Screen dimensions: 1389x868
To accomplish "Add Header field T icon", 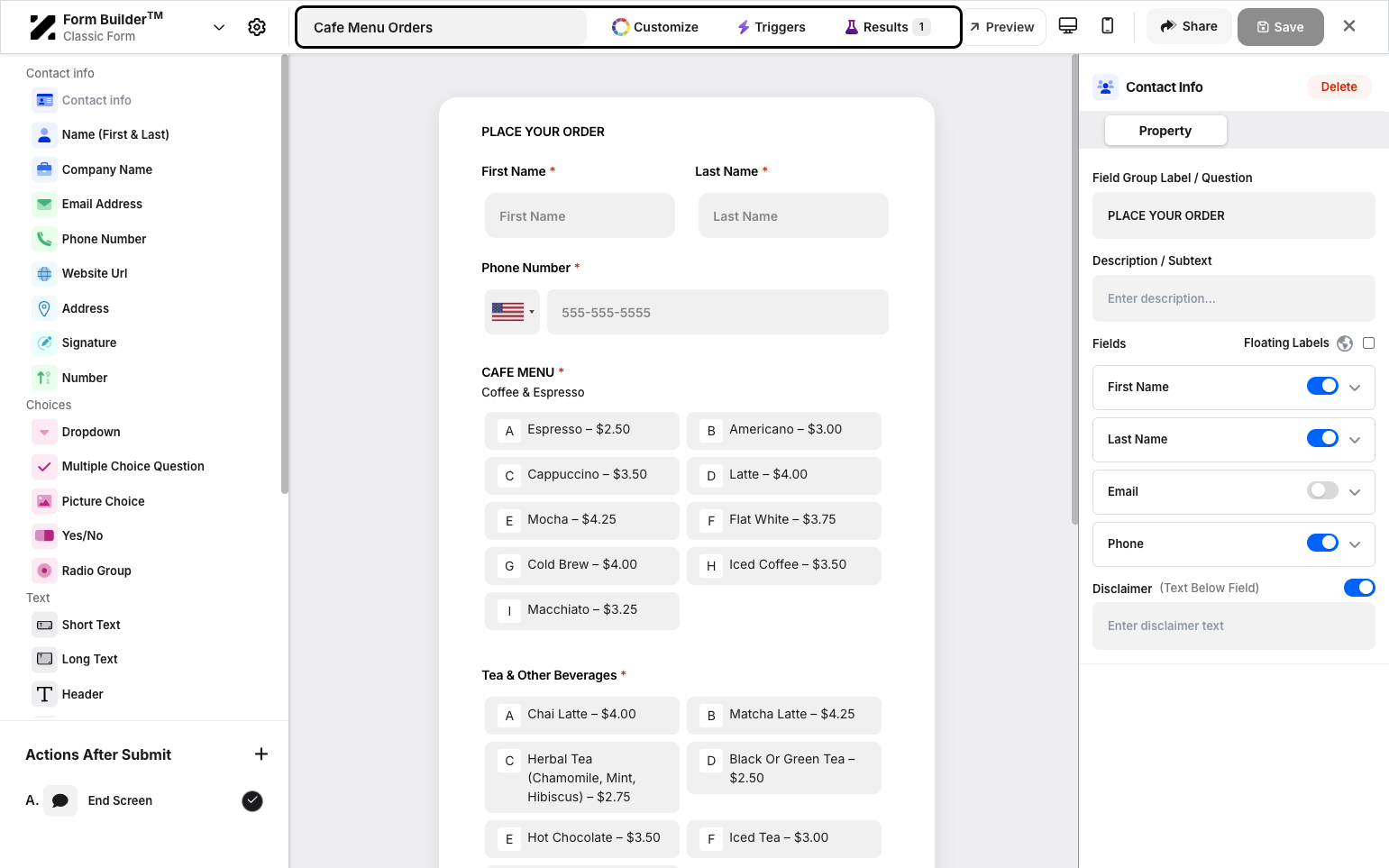I will pyautogui.click(x=44, y=694).
